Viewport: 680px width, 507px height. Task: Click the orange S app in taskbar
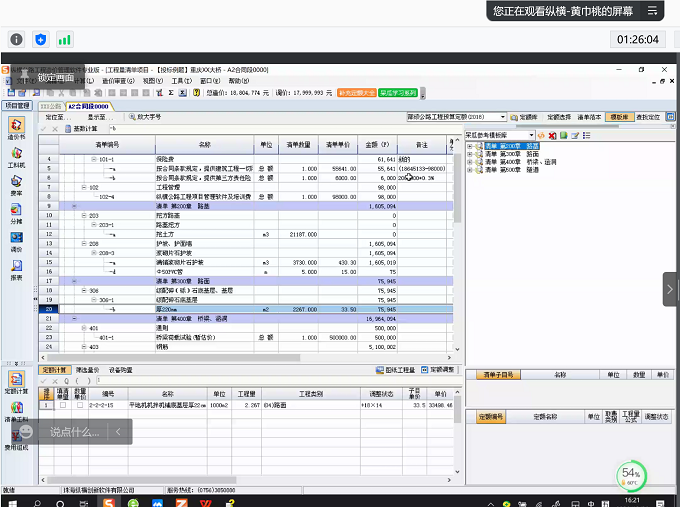[x=109, y=502]
